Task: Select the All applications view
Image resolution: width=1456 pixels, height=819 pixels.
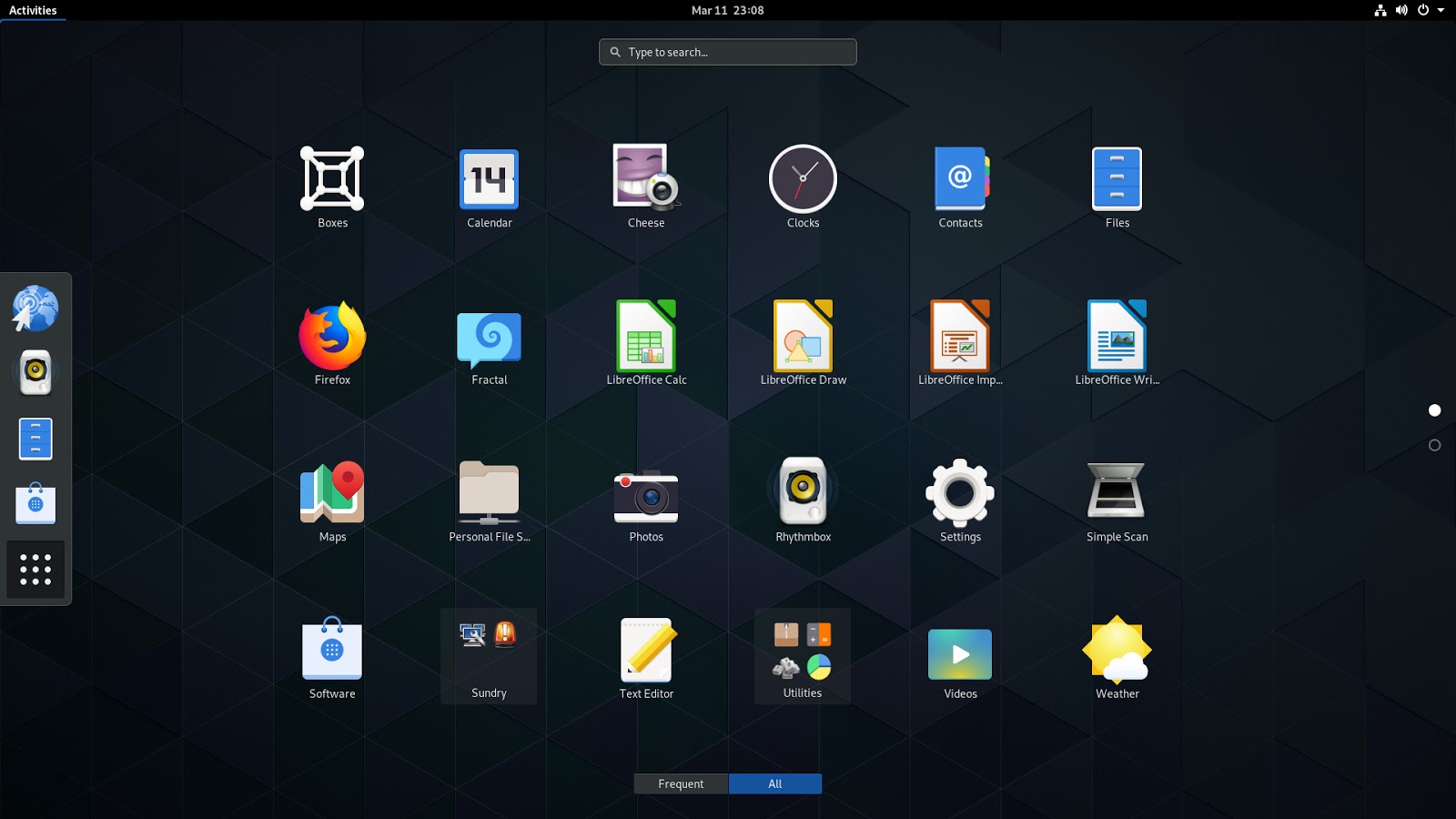Action: (x=774, y=784)
